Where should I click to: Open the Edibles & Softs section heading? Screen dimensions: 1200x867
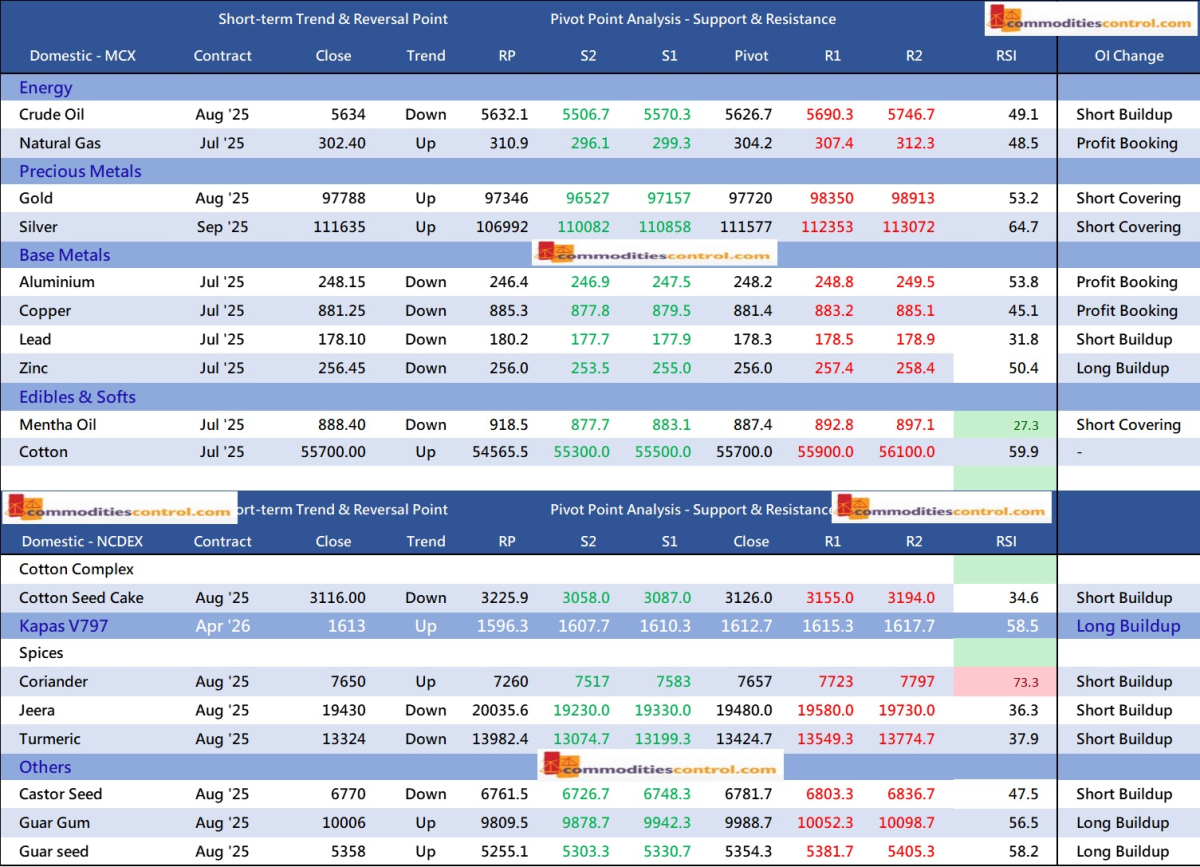coord(77,397)
